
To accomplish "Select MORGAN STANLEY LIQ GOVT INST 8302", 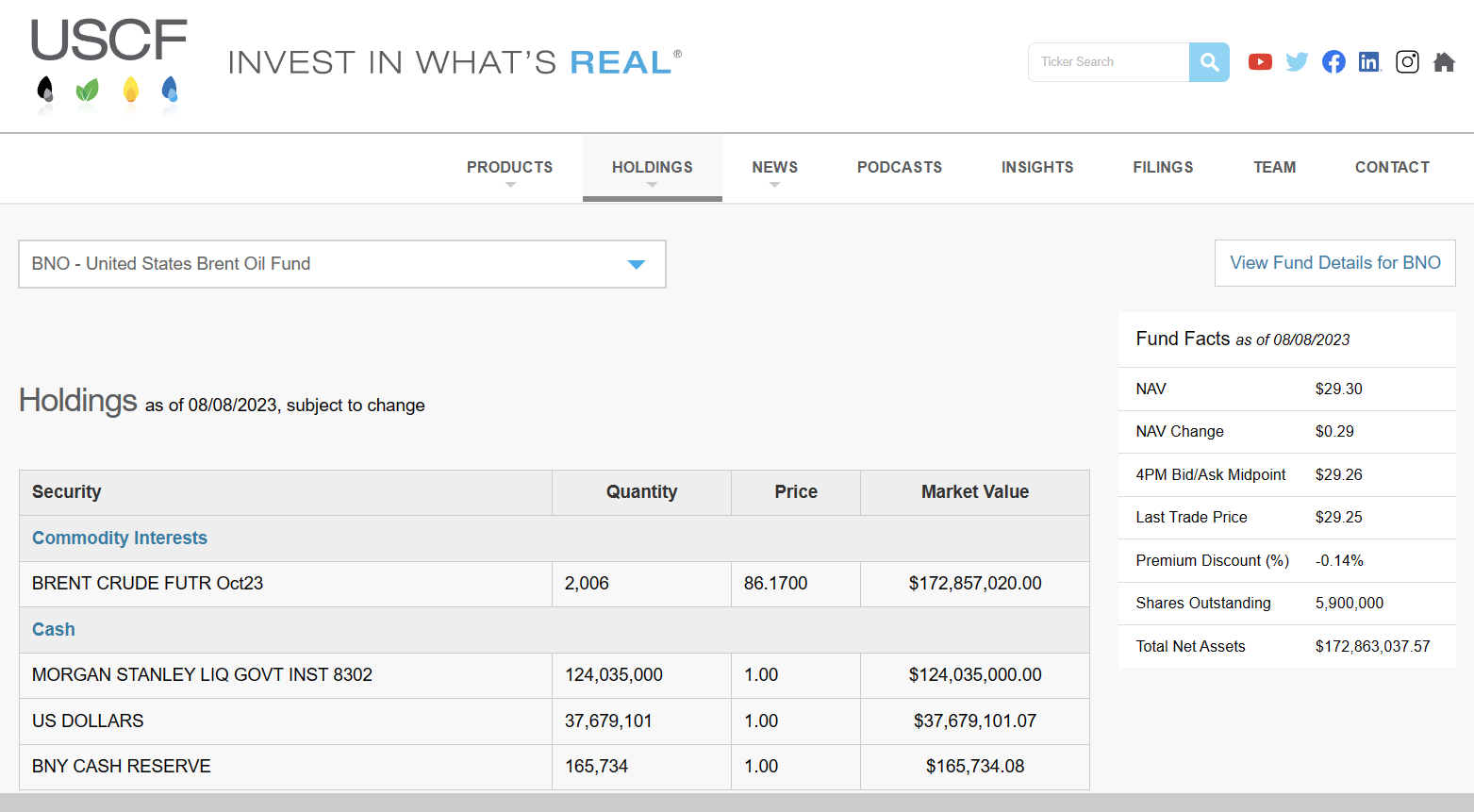I will (x=202, y=675).
